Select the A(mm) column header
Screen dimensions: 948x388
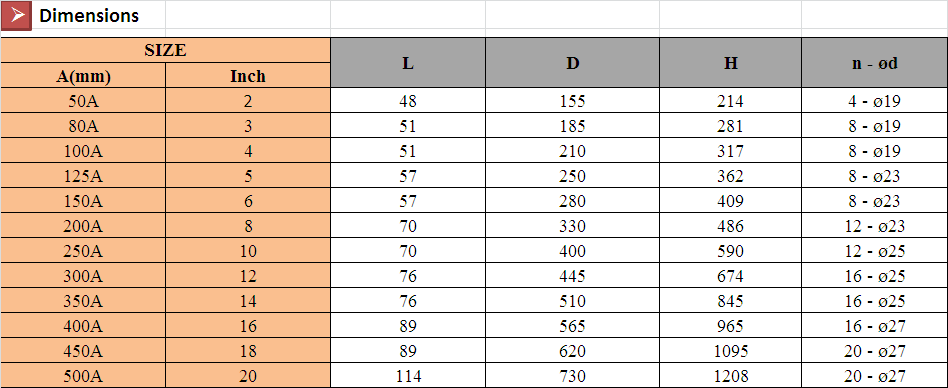point(83,76)
